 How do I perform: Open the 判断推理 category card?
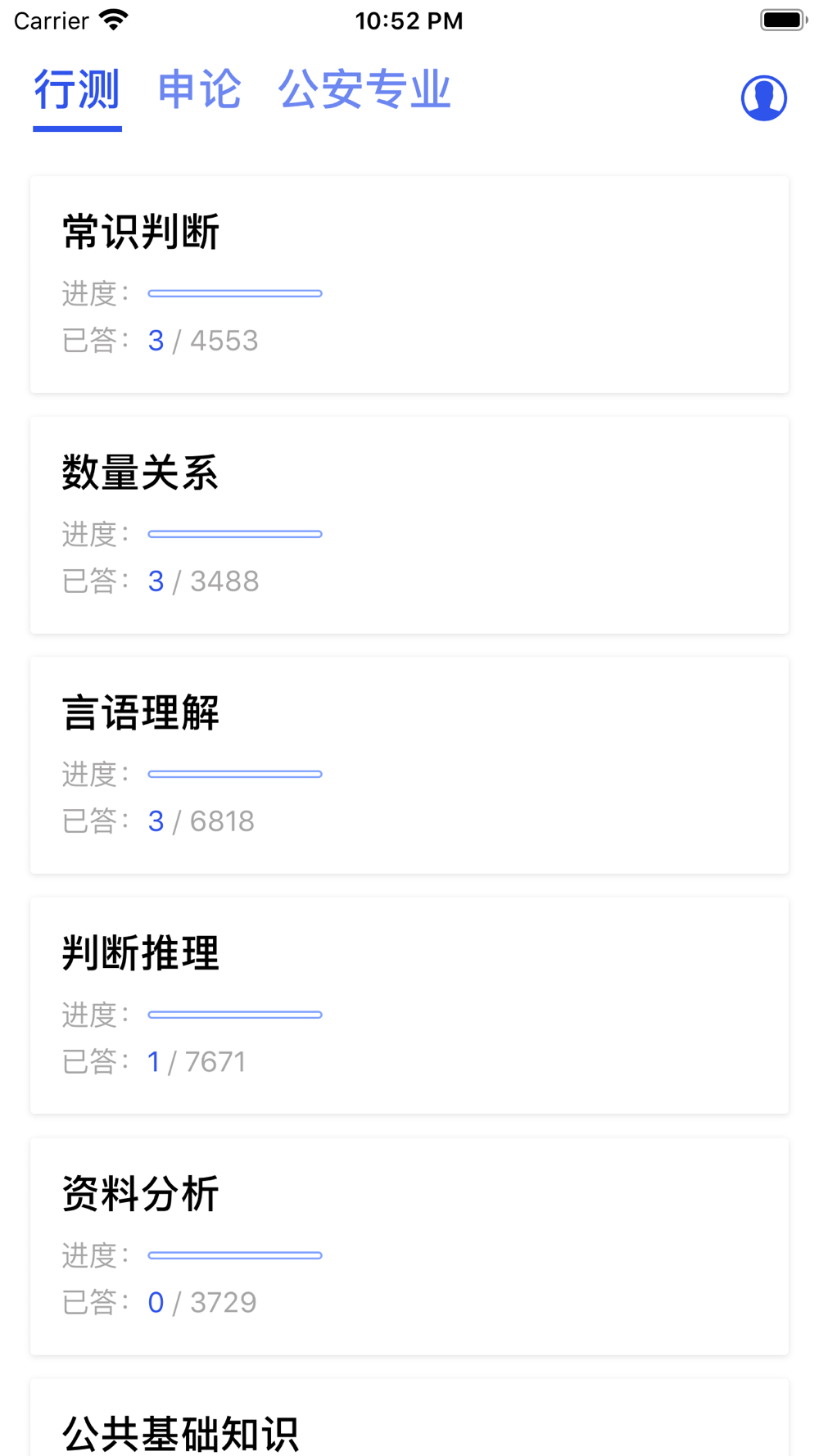pos(409,1006)
